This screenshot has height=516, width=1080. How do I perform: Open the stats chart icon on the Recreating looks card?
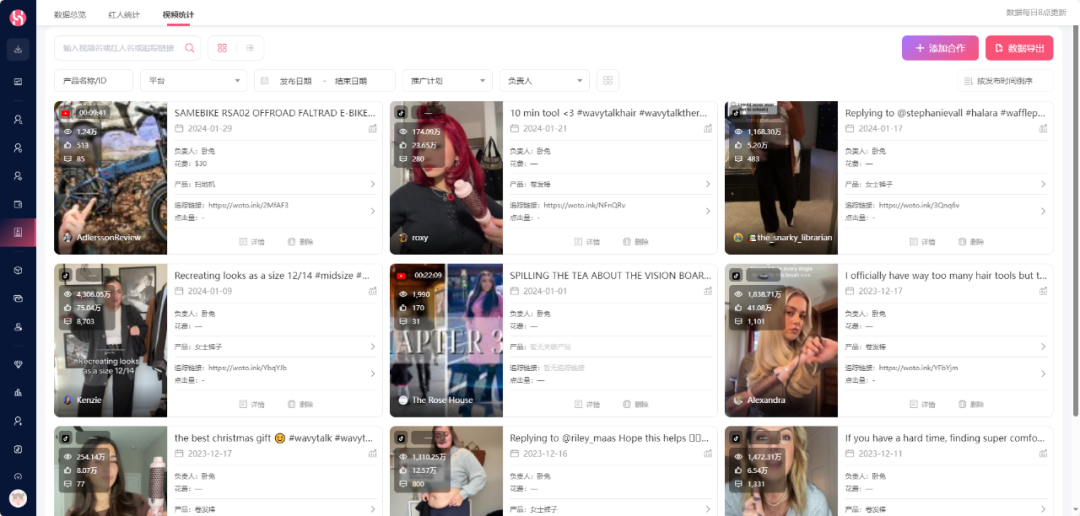pyautogui.click(x=373, y=291)
